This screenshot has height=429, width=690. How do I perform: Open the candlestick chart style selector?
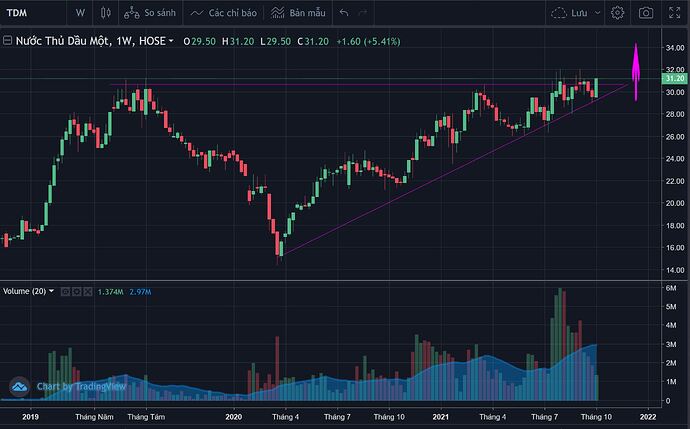click(106, 13)
